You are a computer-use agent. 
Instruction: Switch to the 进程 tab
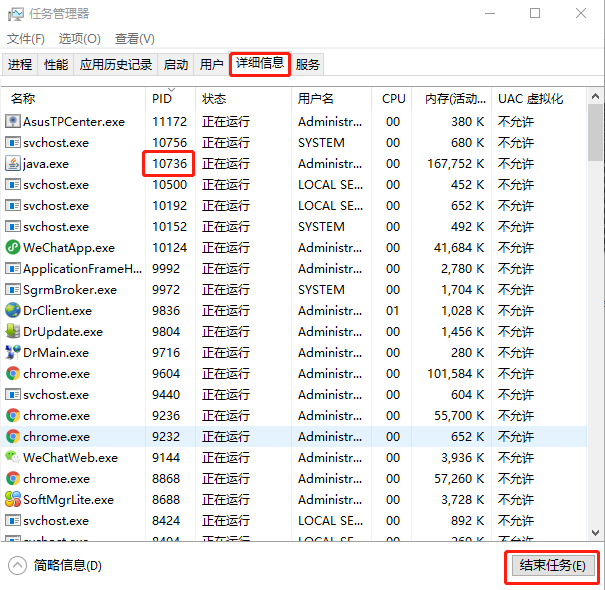pos(20,64)
